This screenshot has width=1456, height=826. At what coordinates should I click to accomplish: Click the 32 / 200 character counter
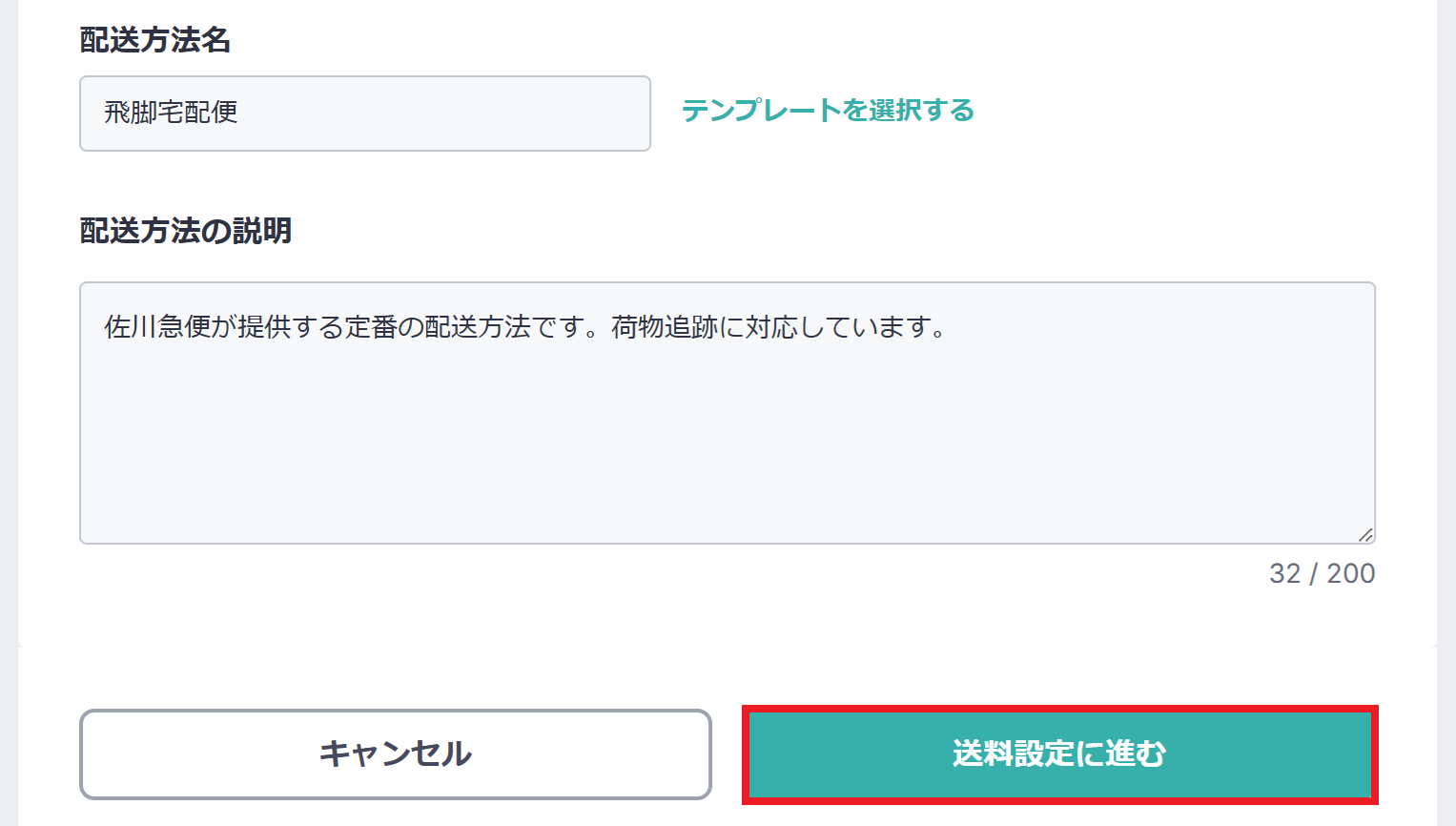(x=1322, y=573)
